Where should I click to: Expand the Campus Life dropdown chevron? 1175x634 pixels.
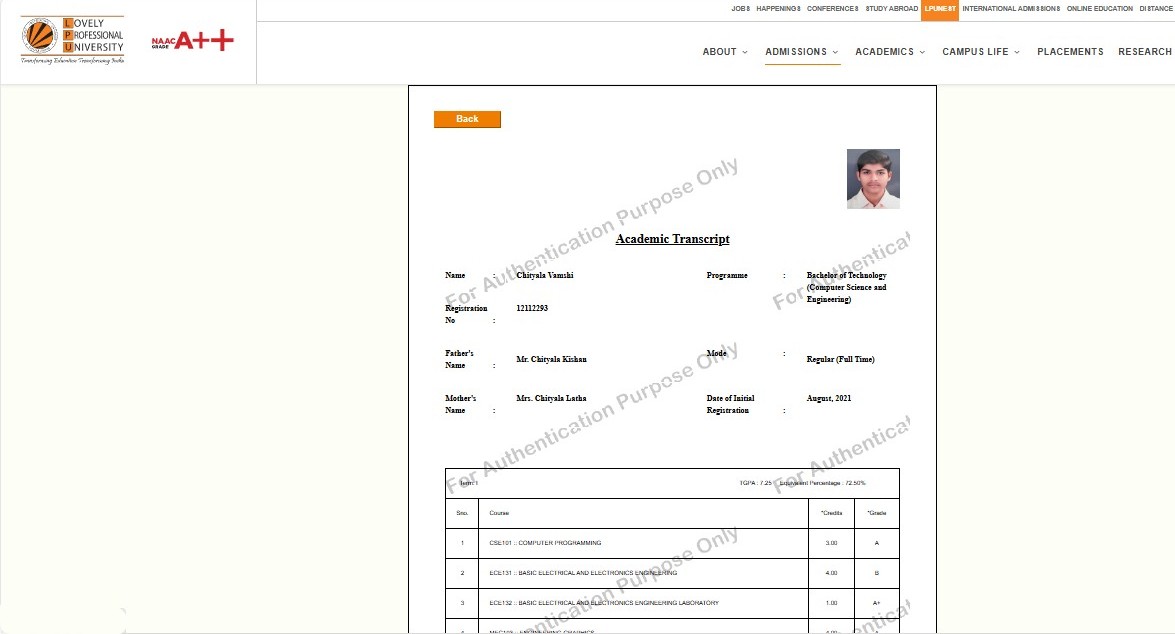point(1017,52)
